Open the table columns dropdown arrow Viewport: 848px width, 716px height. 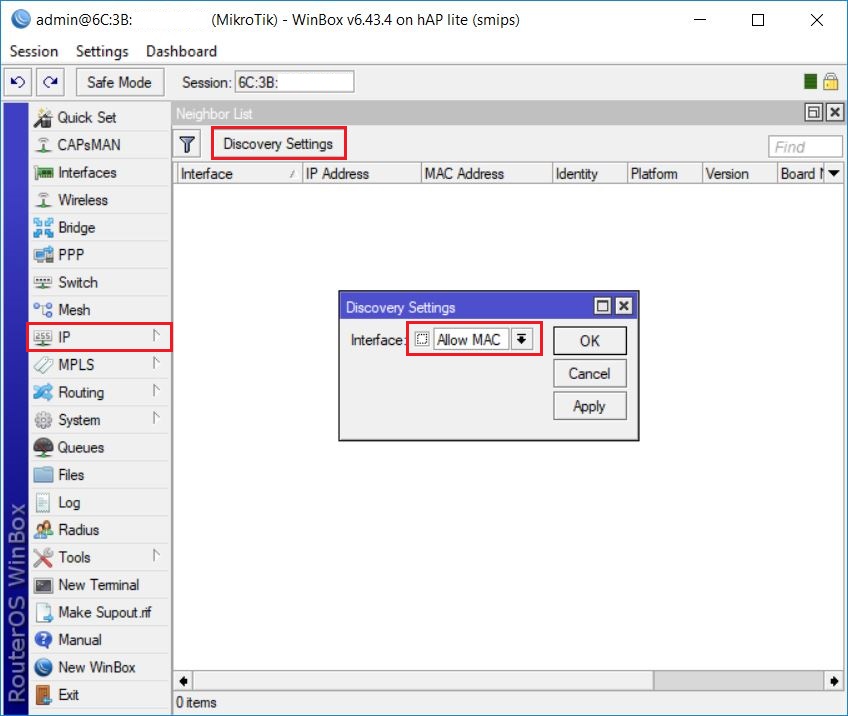[833, 173]
